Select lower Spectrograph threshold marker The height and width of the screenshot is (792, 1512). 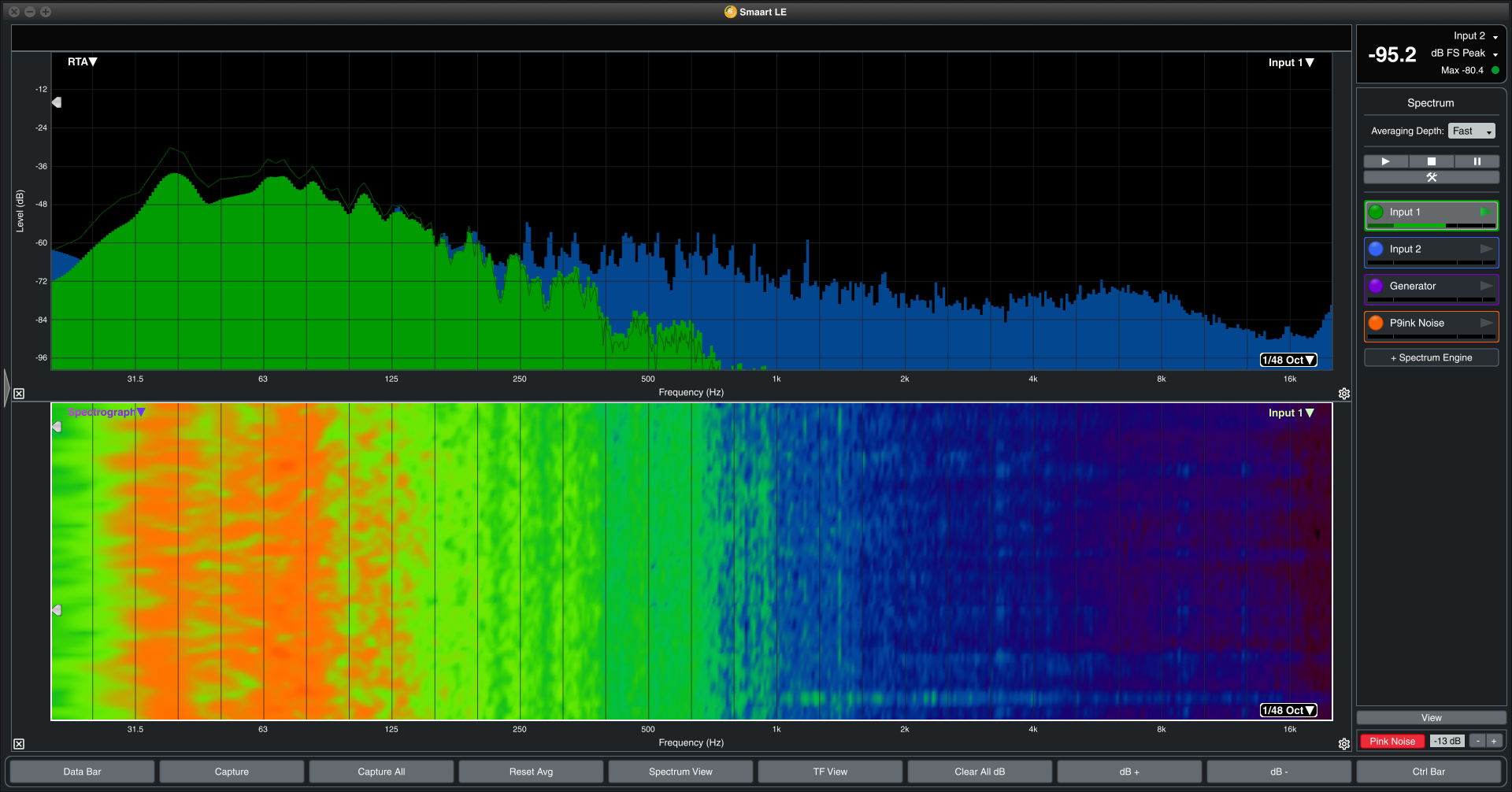click(x=57, y=610)
